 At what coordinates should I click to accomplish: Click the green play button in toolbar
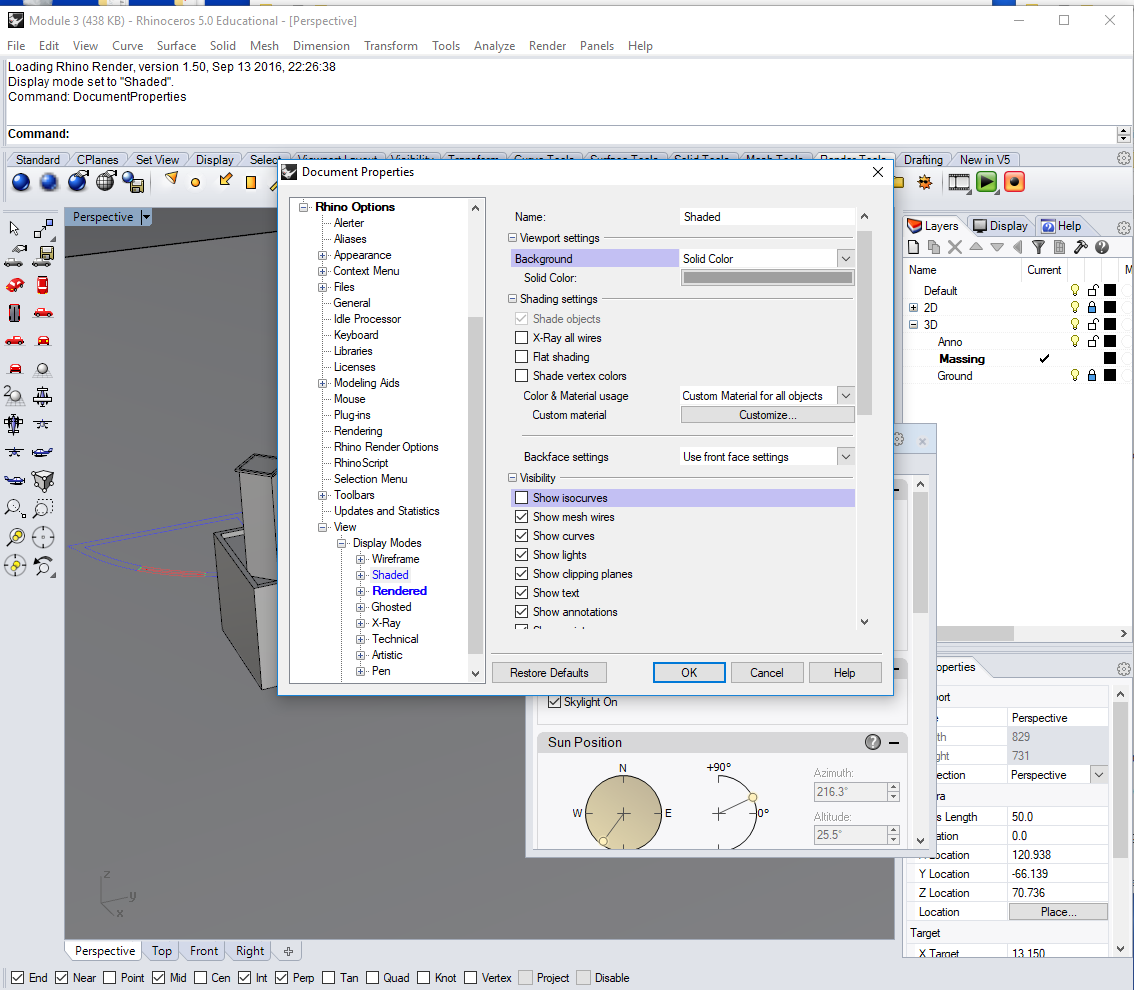tap(986, 182)
